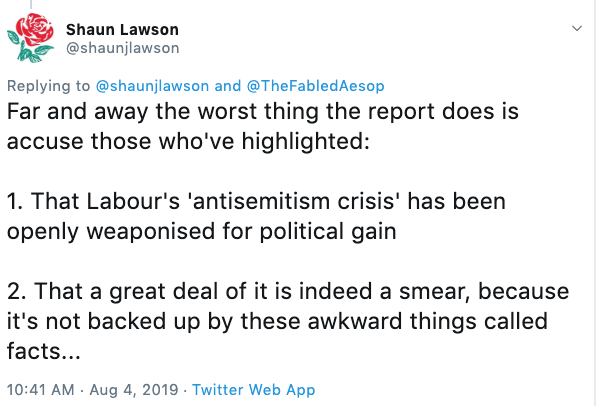Click the 'and' word between reply mentions

(228, 86)
